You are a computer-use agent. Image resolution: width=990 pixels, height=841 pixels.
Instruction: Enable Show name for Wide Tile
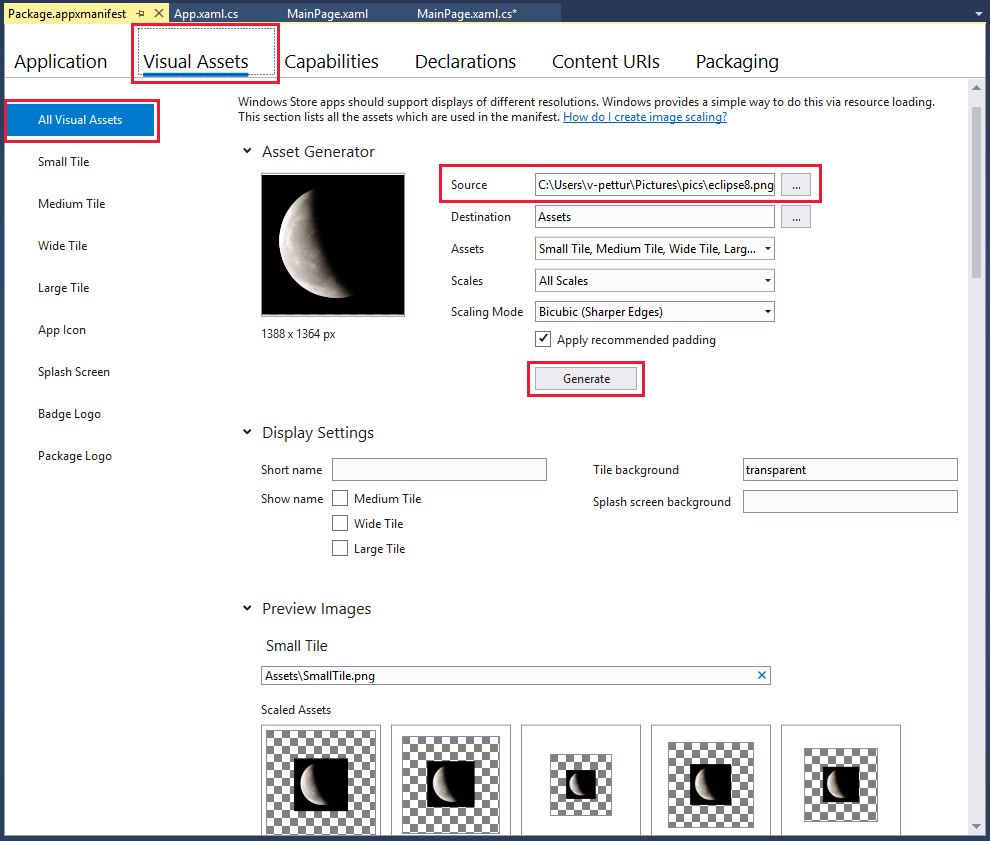tap(340, 523)
